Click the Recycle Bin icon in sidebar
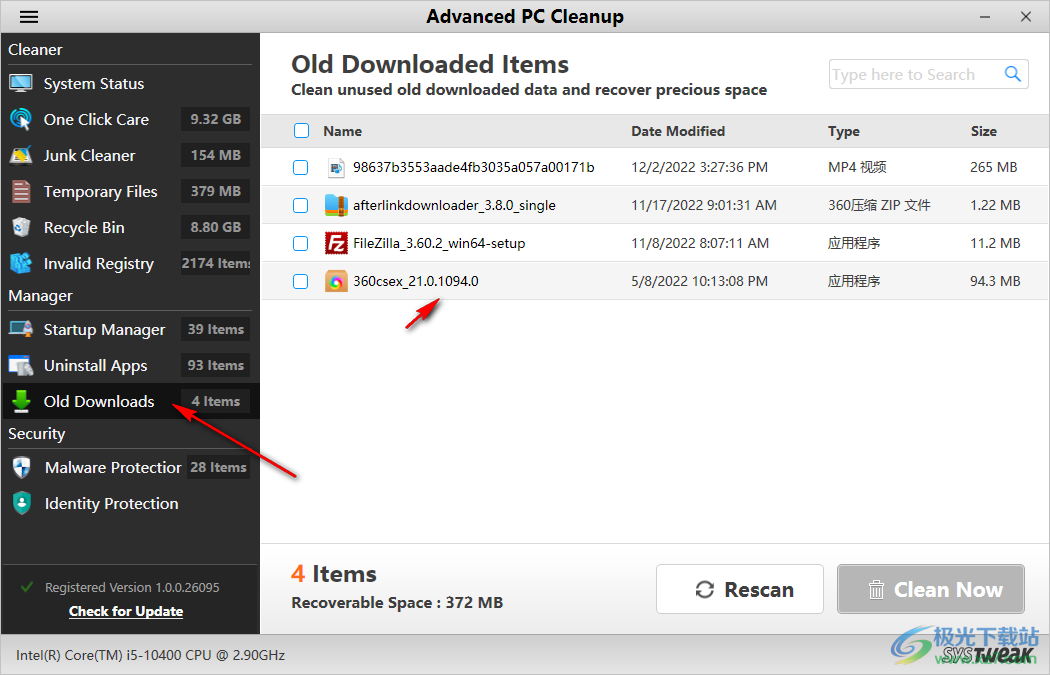 pos(21,227)
